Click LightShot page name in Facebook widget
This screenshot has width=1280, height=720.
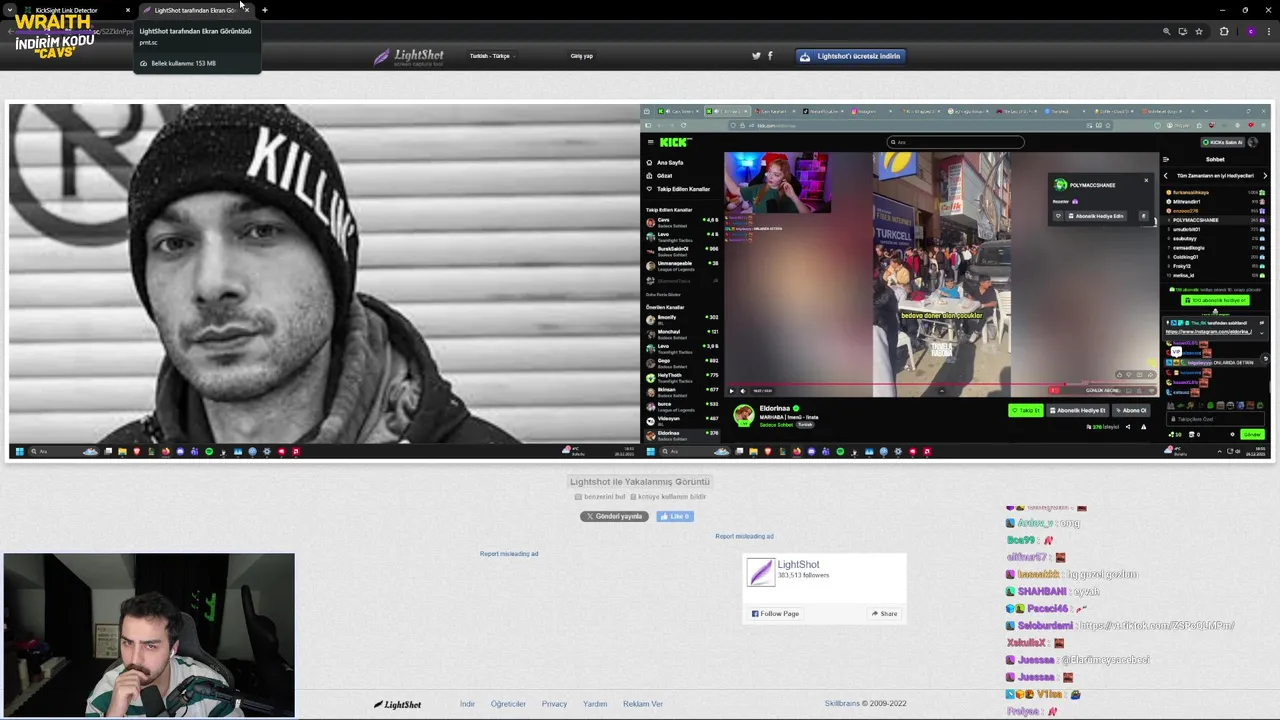pos(798,565)
